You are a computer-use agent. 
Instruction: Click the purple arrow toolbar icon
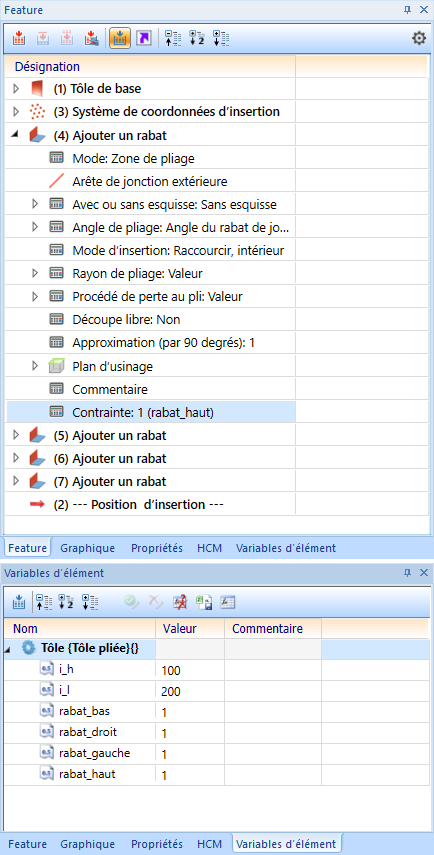click(143, 38)
